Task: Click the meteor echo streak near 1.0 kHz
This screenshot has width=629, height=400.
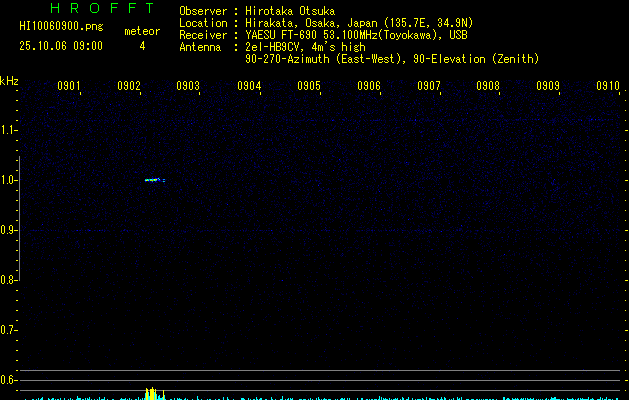Action: click(152, 180)
